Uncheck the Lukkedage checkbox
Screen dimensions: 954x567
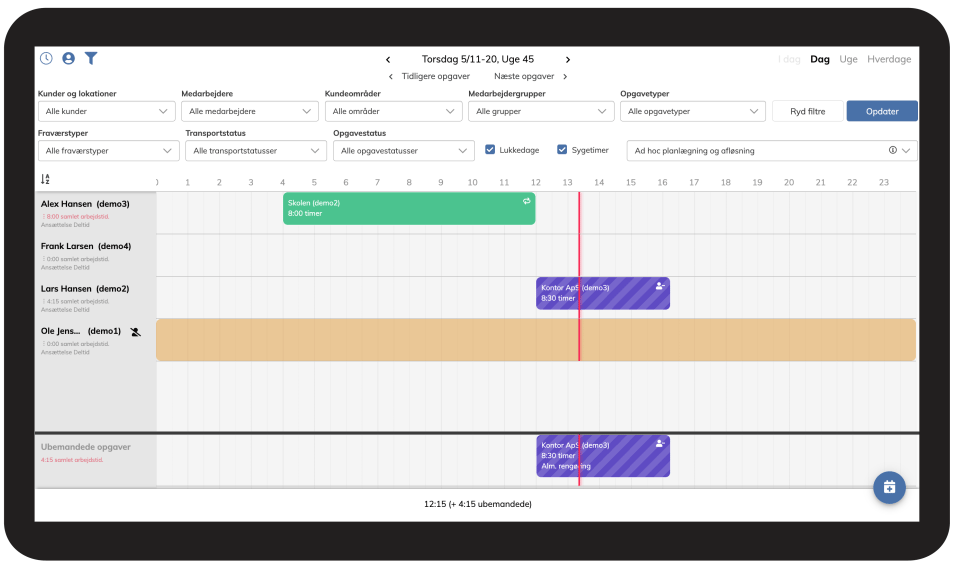pos(490,150)
